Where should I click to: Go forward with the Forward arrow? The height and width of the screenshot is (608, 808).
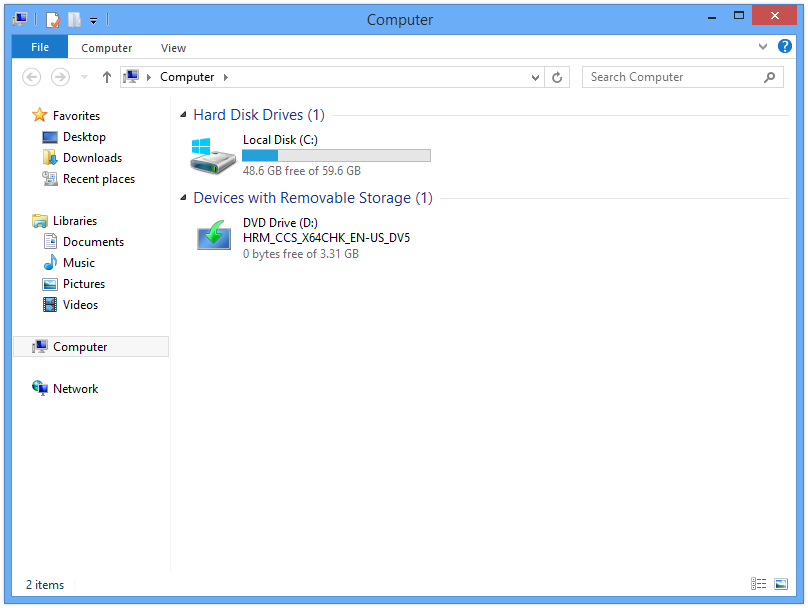tap(60, 77)
